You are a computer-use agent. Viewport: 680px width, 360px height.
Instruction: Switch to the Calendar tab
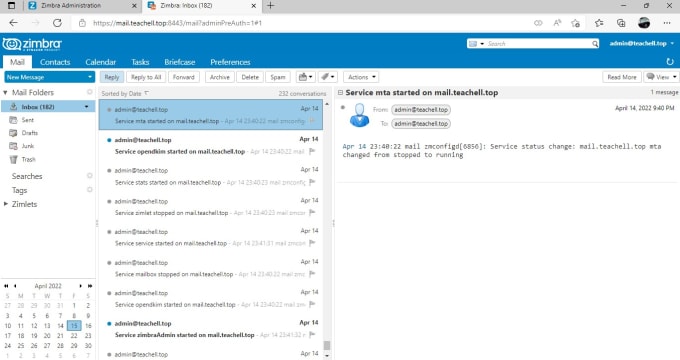click(x=101, y=62)
